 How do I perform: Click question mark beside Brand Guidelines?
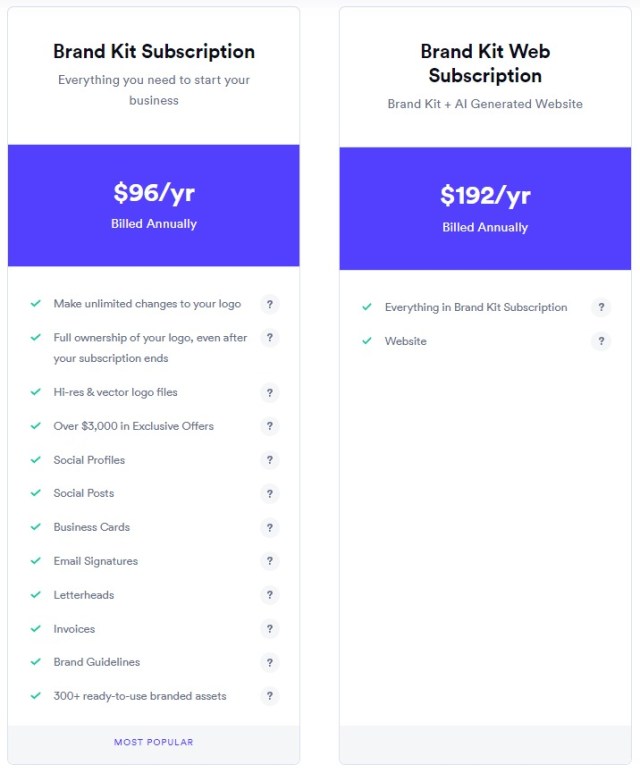269,663
